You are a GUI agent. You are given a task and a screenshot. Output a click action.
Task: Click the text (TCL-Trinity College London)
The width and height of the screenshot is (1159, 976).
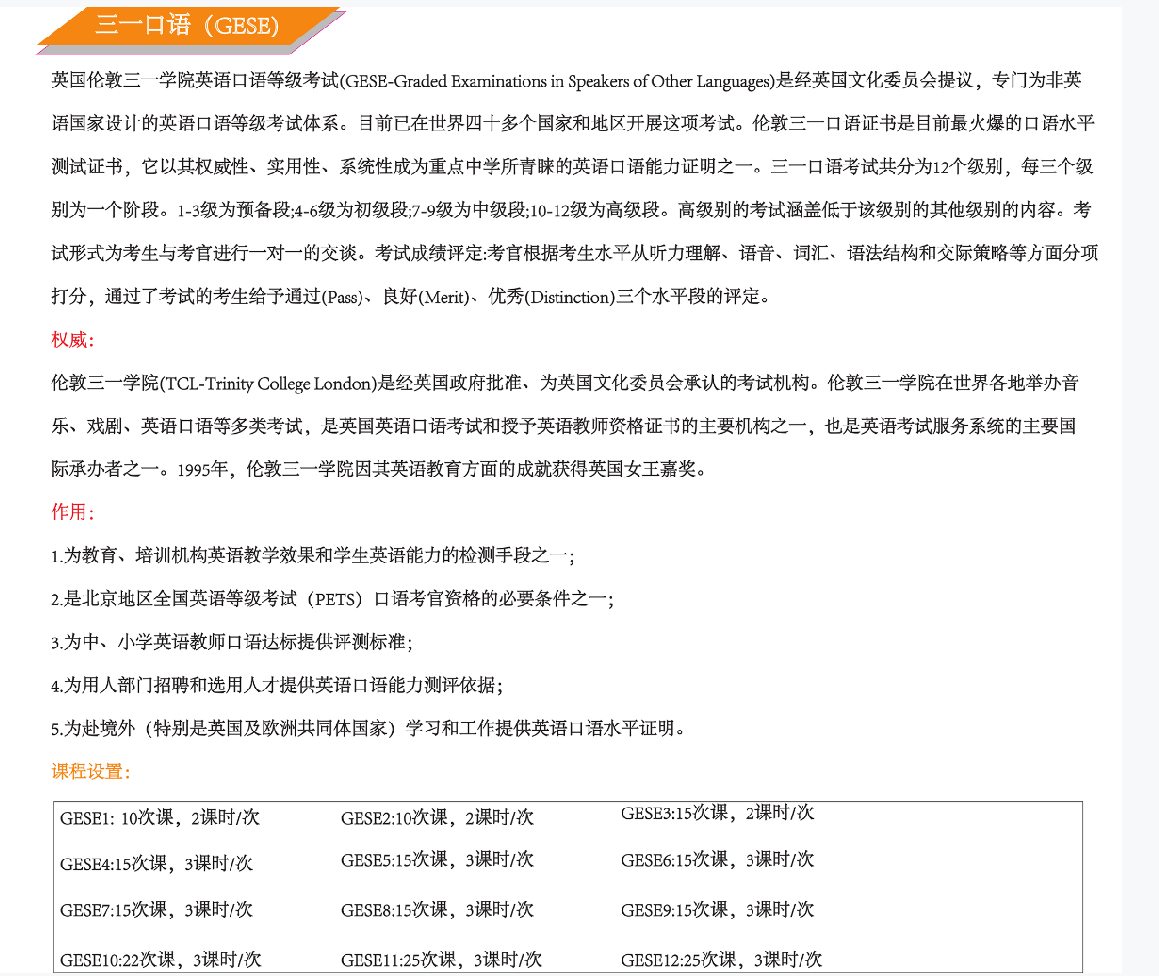[268, 383]
